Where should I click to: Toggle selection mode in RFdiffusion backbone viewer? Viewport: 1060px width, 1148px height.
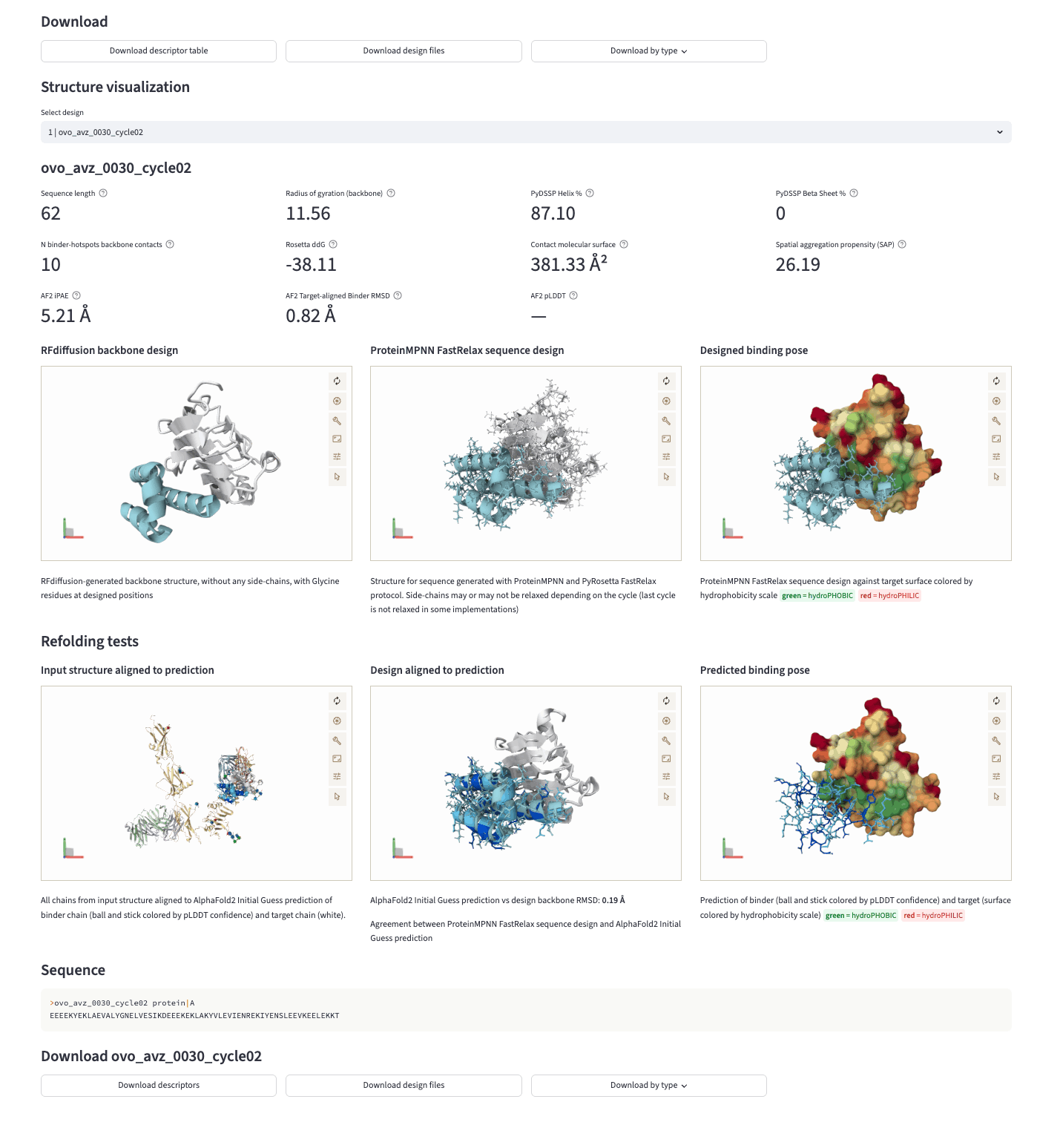pyautogui.click(x=337, y=476)
